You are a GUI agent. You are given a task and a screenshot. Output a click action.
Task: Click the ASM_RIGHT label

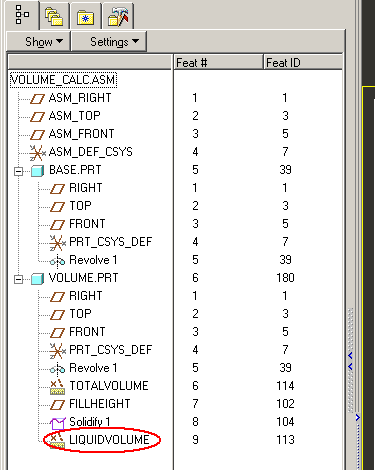coord(80,98)
